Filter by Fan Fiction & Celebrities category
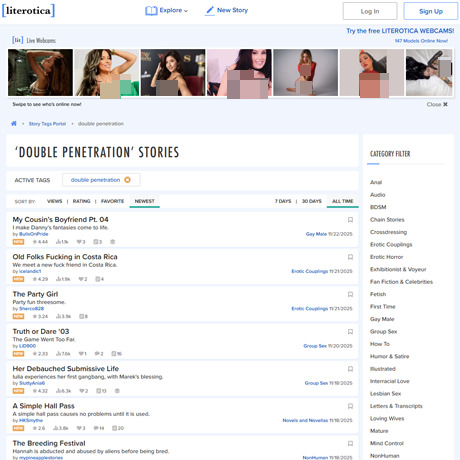 (401, 282)
